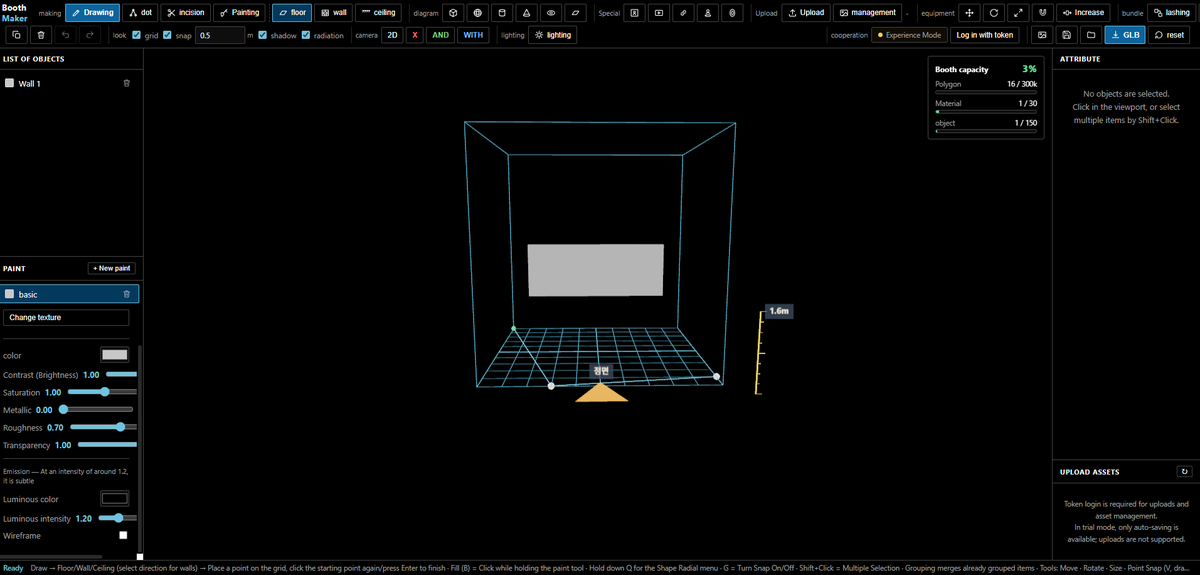Enable the Wireframe checkbox
The image size is (1200, 575).
pos(123,536)
